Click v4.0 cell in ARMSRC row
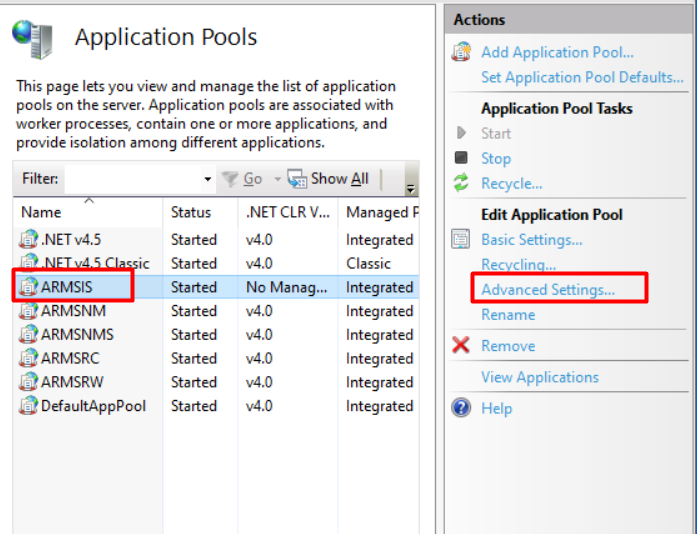697x534 pixels. (259, 358)
